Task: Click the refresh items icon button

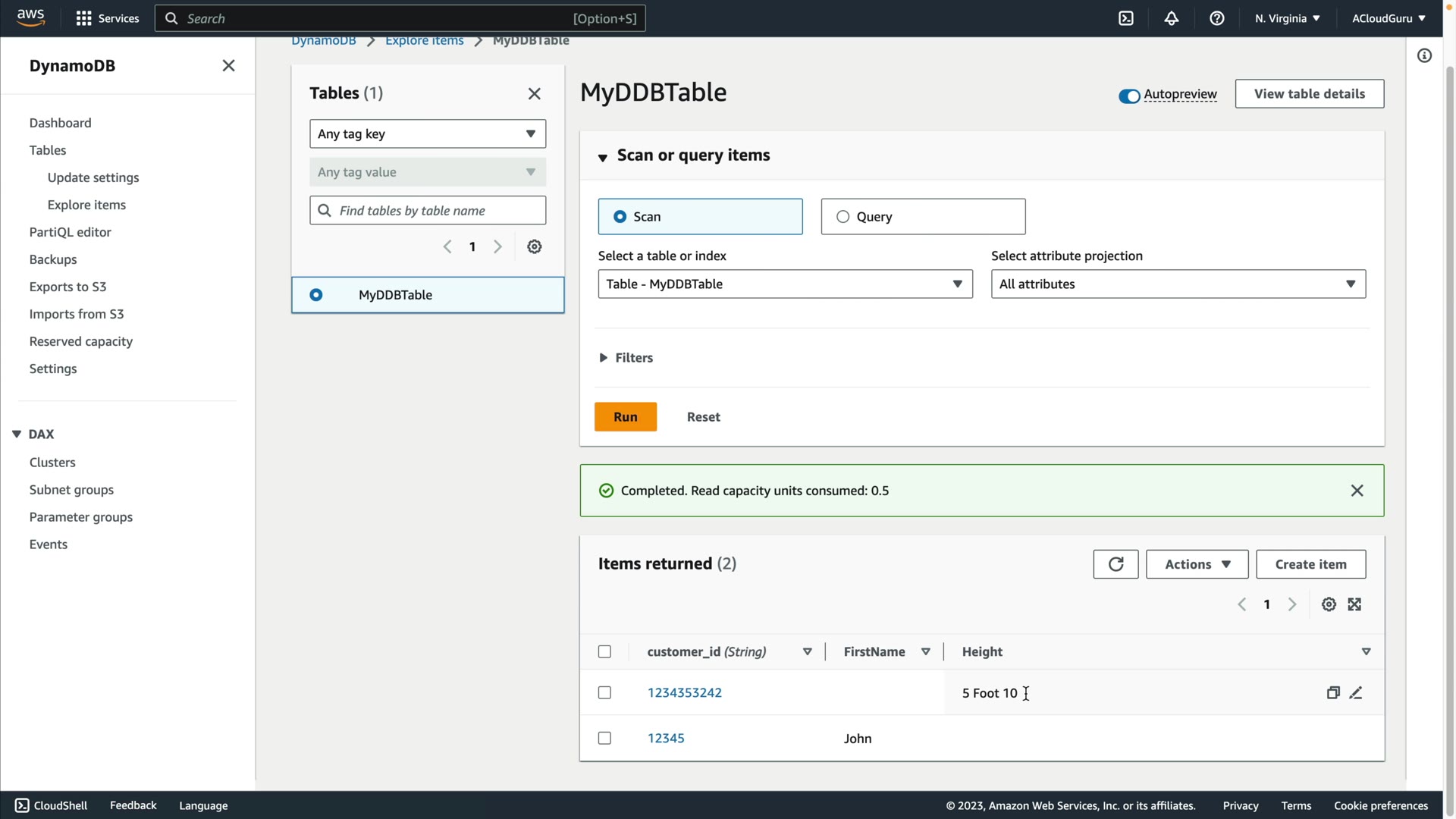Action: coord(1116,564)
